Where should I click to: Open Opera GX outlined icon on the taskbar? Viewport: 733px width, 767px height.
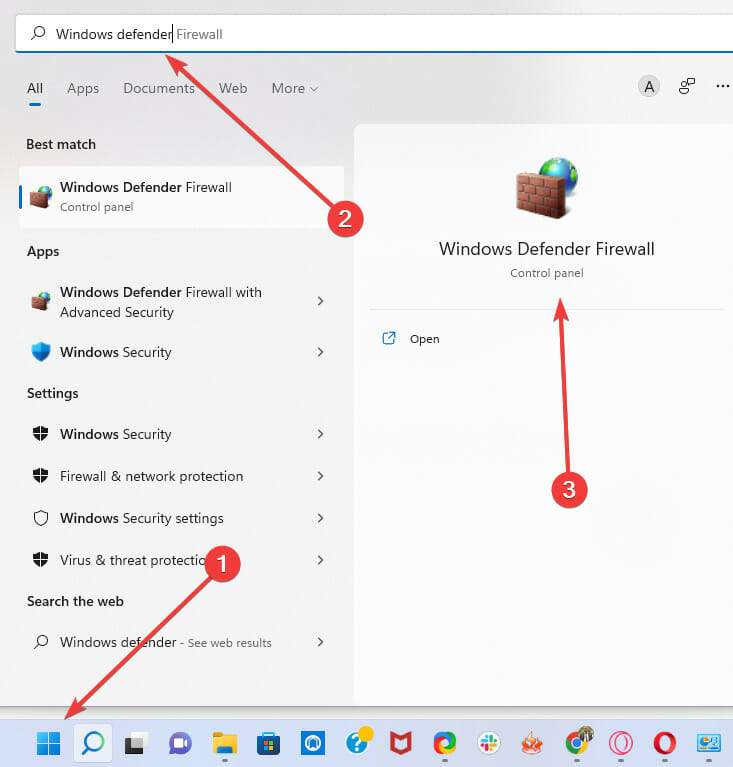point(621,744)
